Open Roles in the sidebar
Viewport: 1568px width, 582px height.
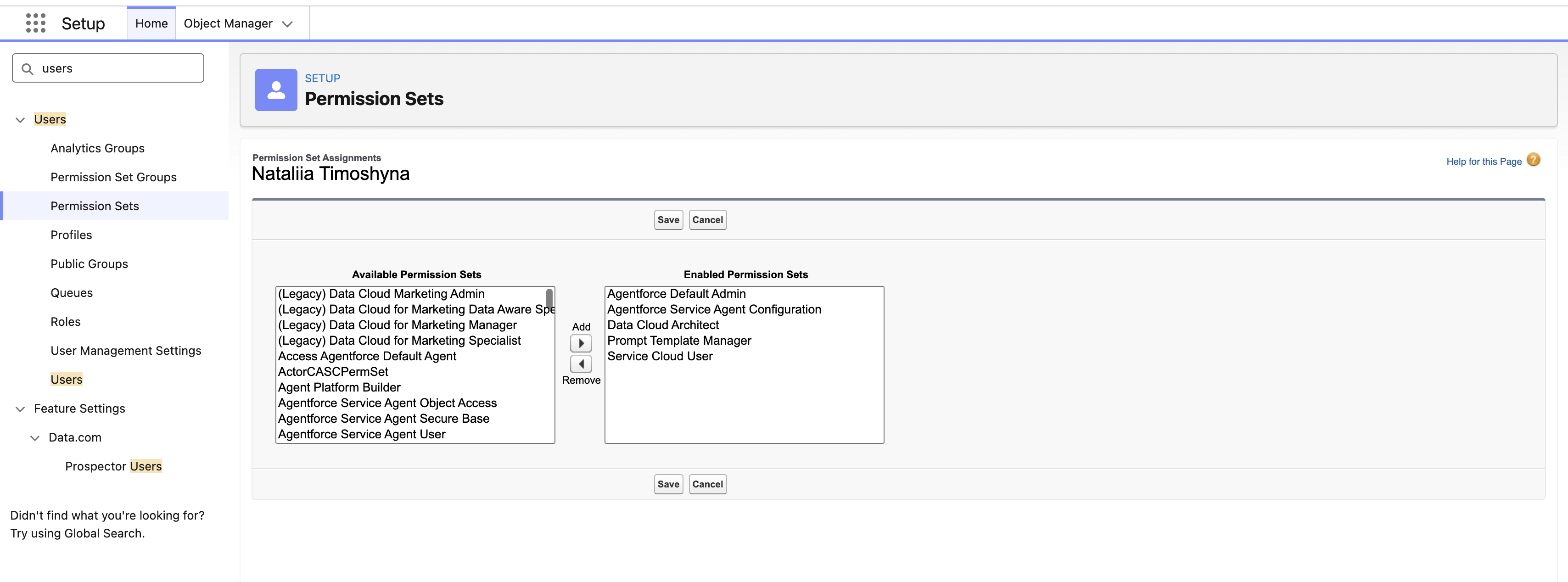click(x=66, y=321)
